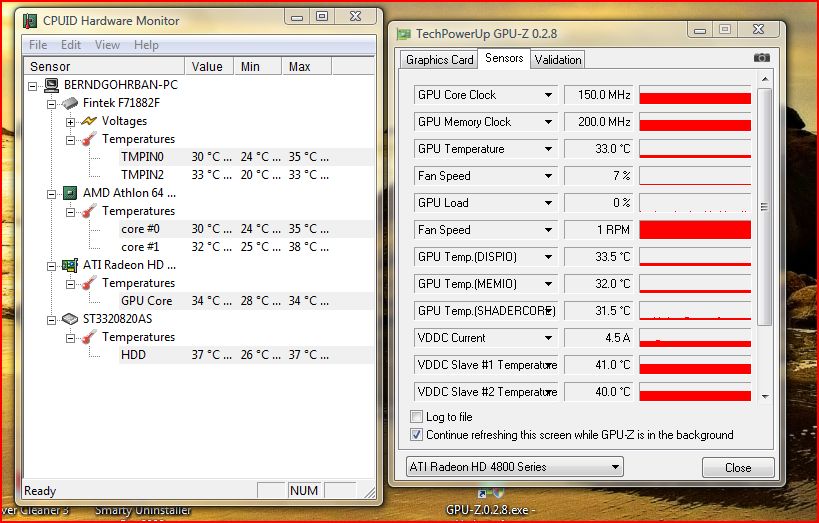Click the Fintek F71882F chip icon
Screen dimensions: 819x523
click(70, 103)
